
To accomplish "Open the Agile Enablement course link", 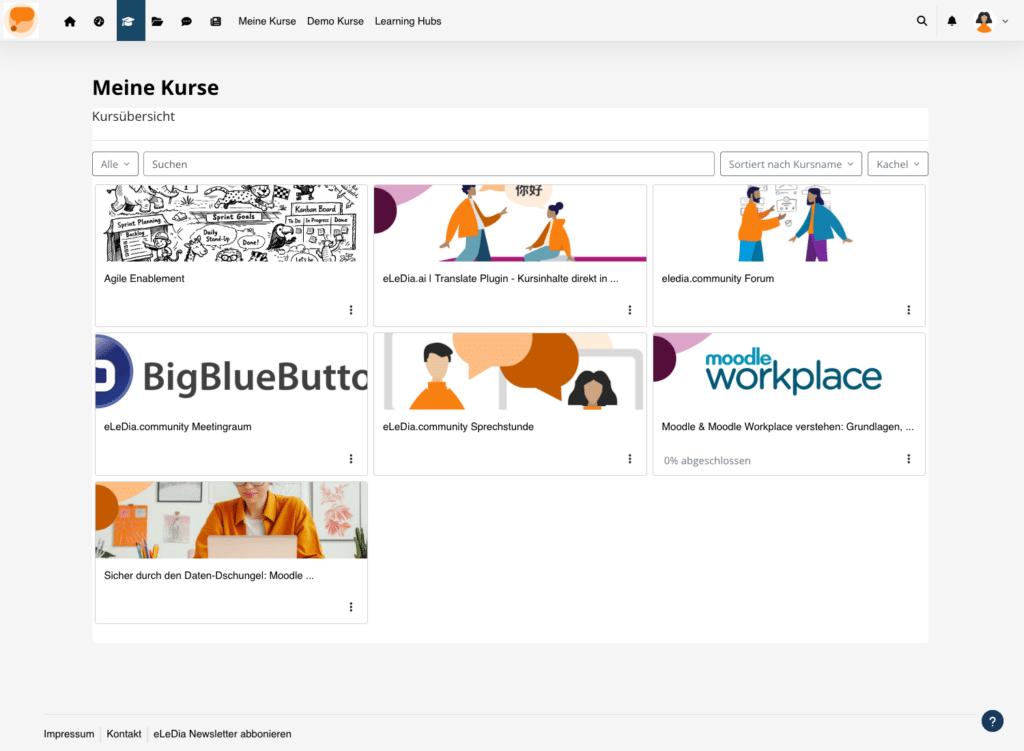I will 144,278.
